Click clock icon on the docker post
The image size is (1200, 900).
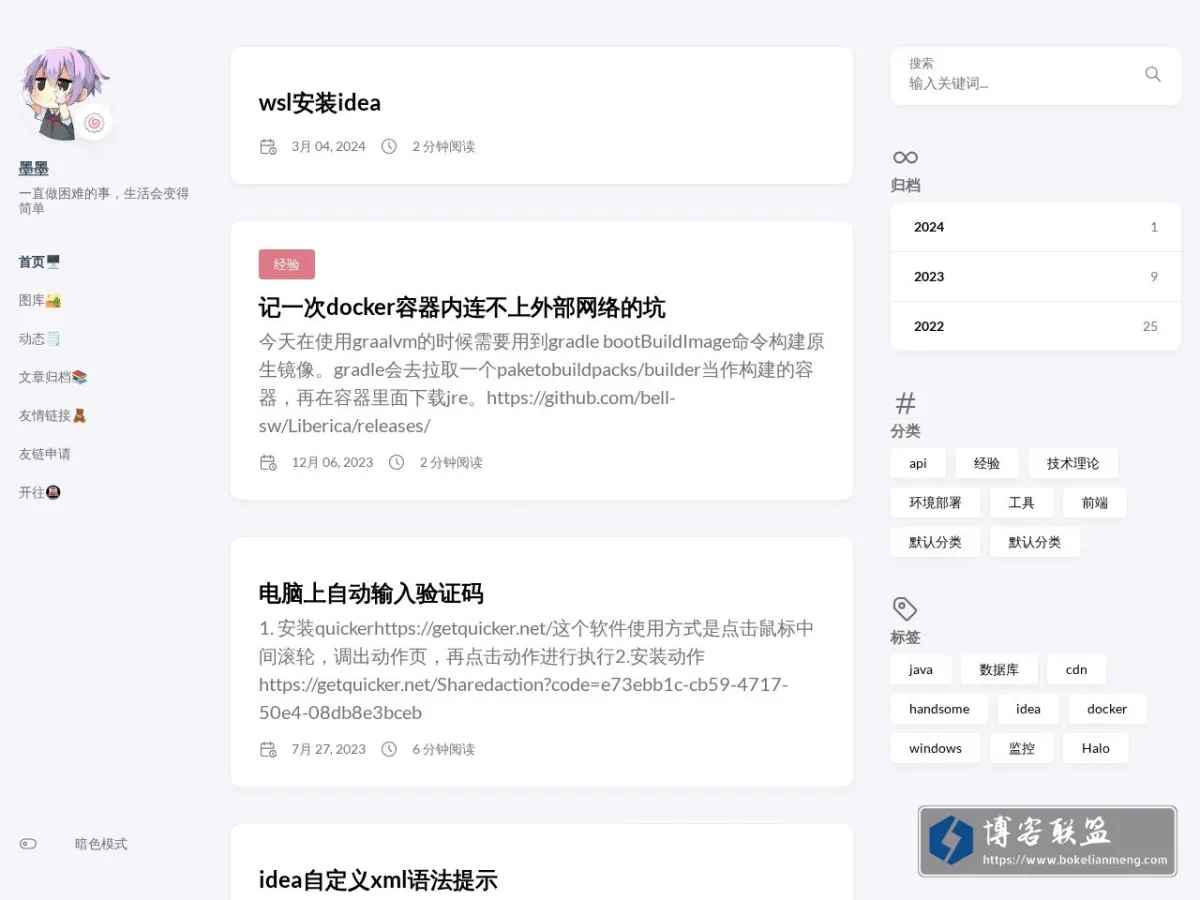[396, 462]
